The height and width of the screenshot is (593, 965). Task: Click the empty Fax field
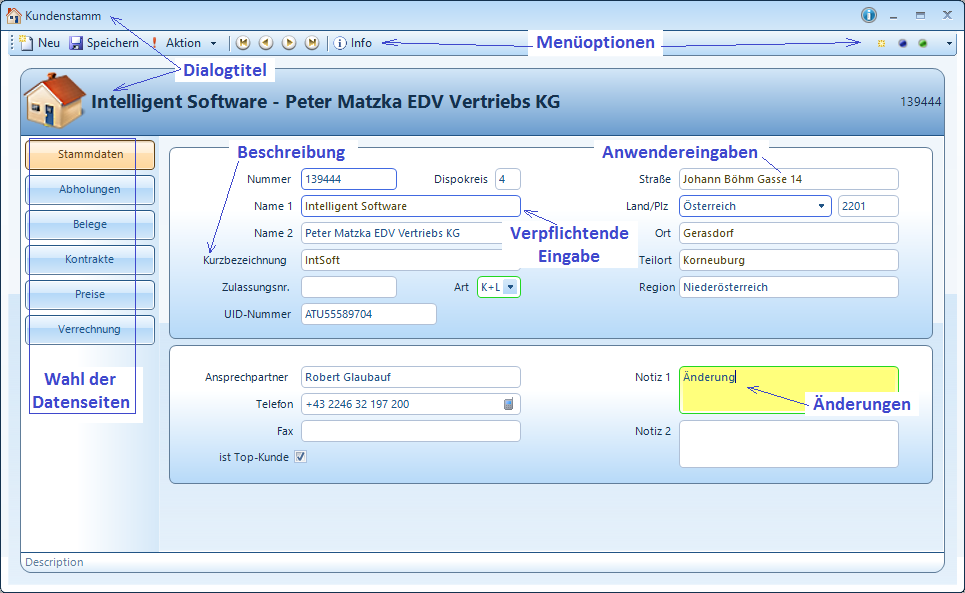click(410, 431)
